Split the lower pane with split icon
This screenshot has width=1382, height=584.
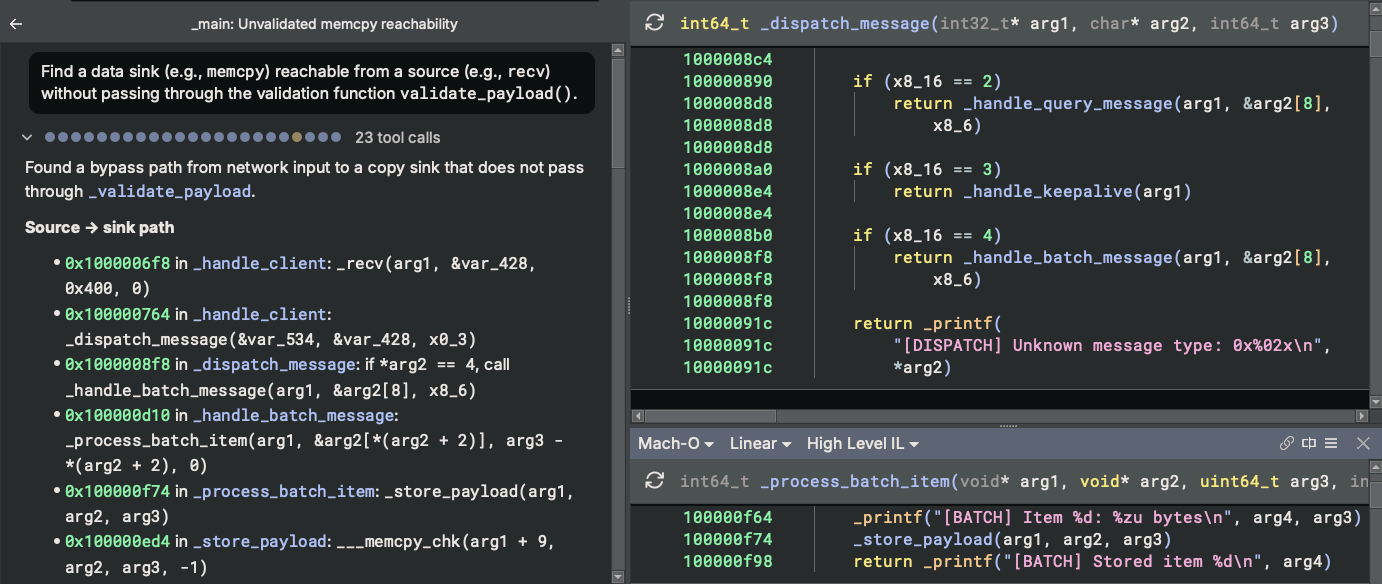click(1309, 443)
